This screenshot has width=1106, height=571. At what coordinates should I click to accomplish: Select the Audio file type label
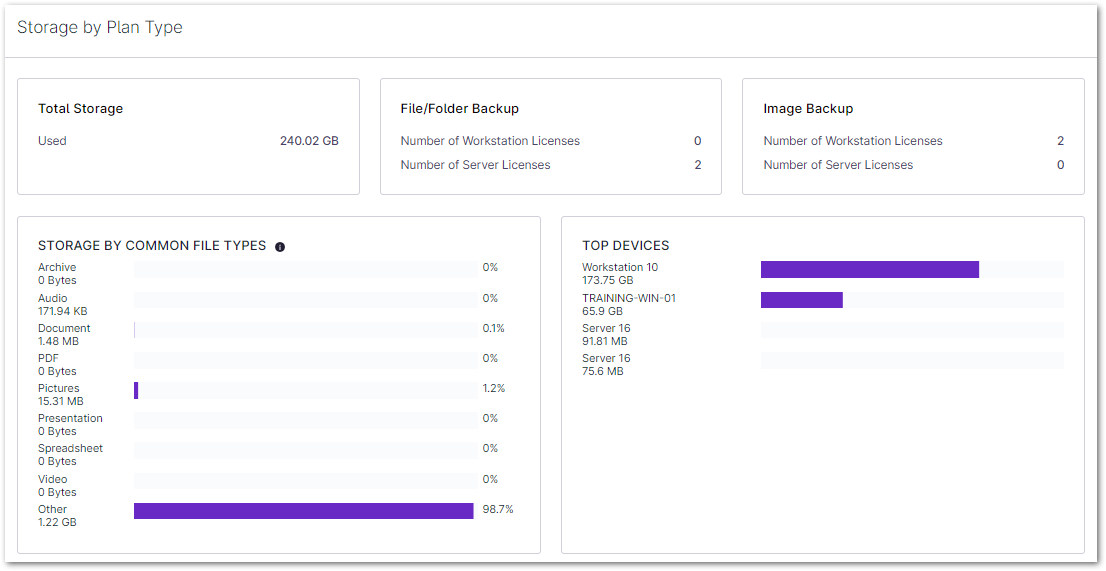tap(53, 298)
